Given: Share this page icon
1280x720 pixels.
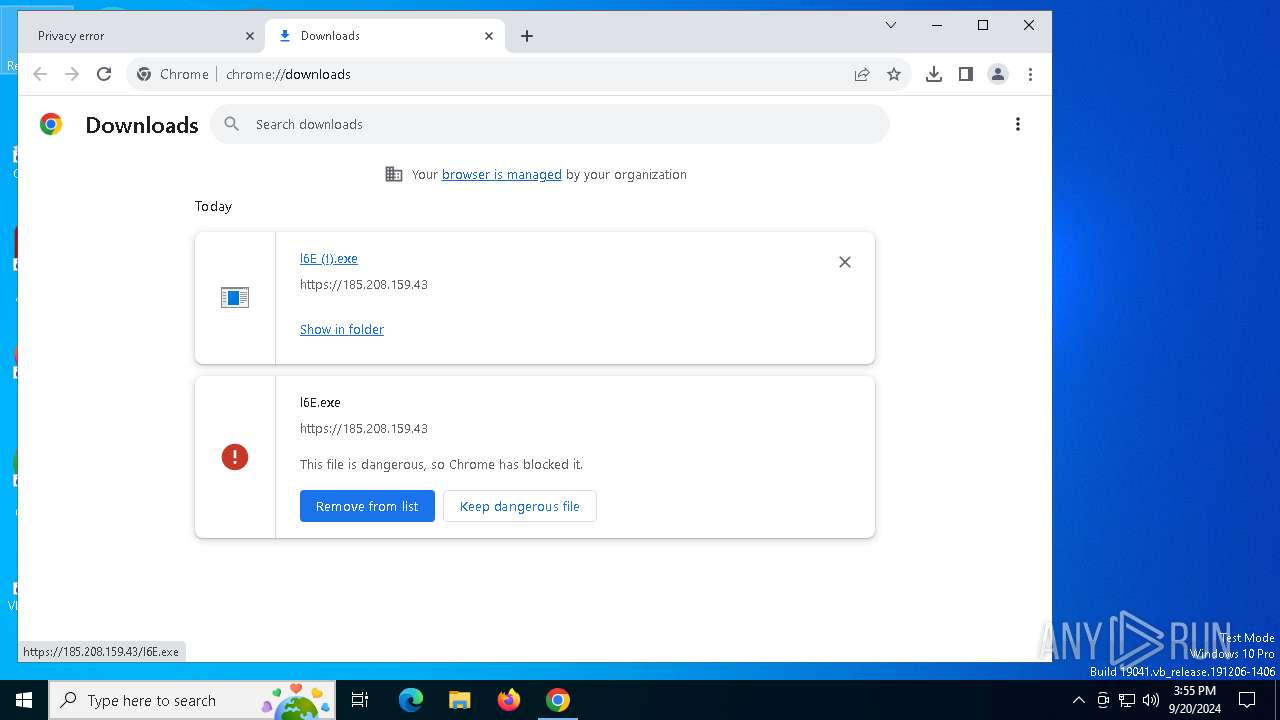Looking at the screenshot, I should click(862, 74).
